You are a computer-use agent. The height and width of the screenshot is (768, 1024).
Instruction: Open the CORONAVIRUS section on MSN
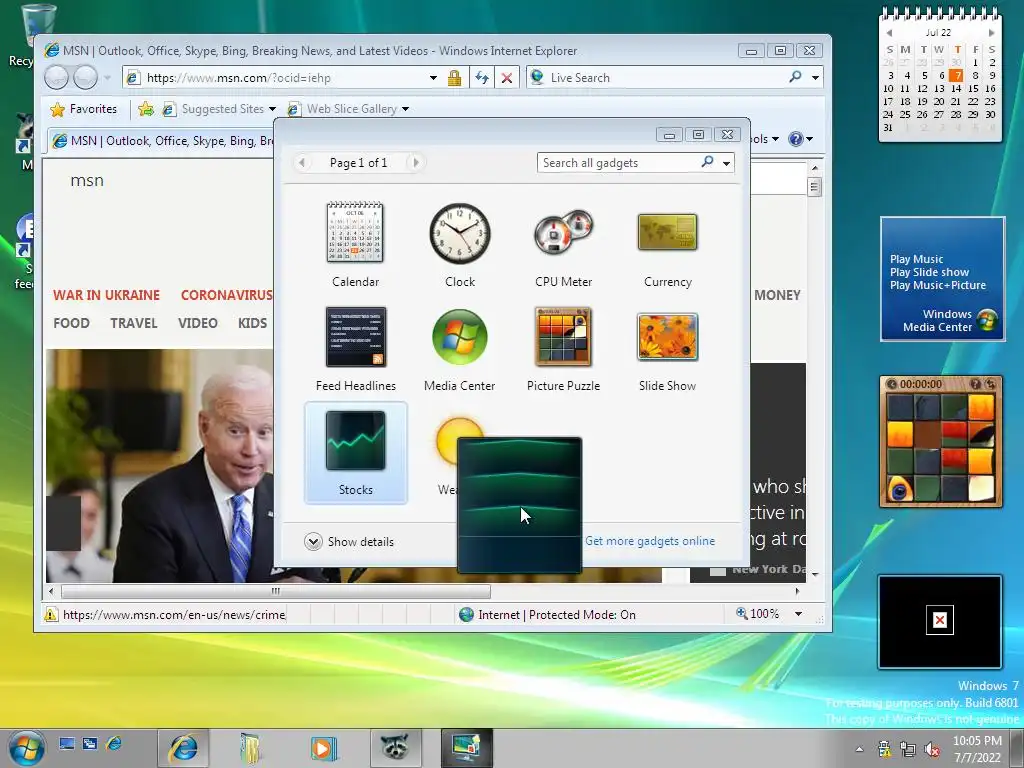pyautogui.click(x=226, y=295)
